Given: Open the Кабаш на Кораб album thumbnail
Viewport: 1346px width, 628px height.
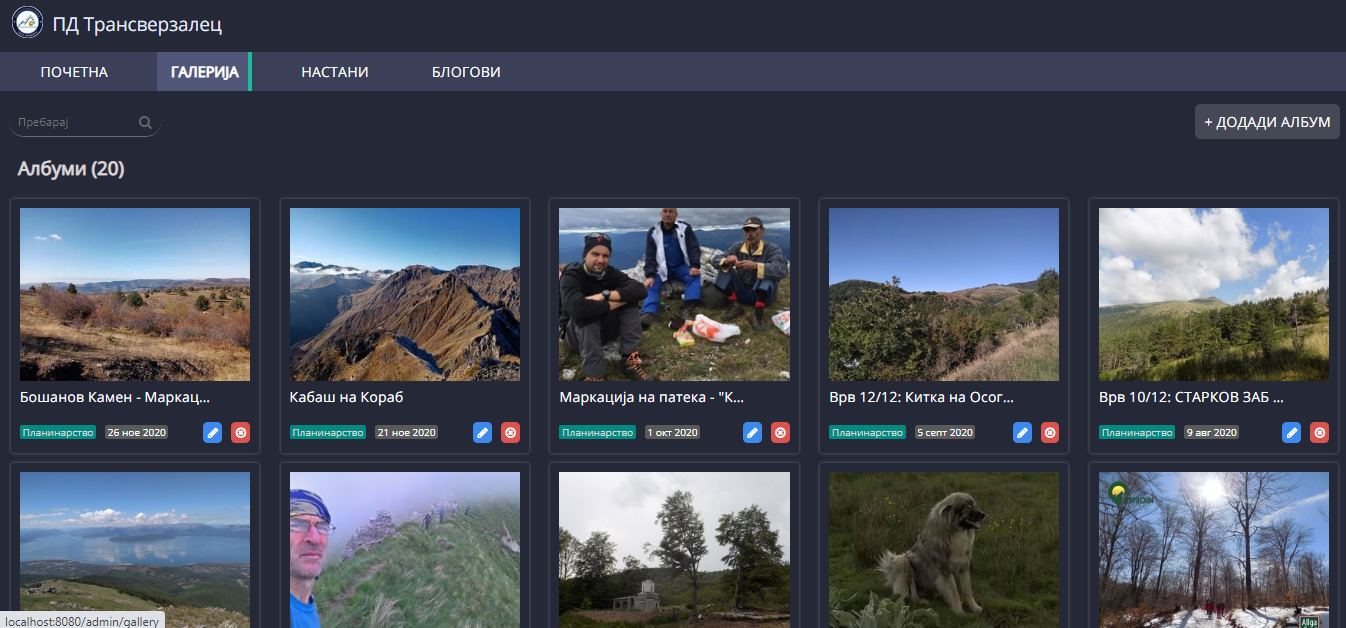Looking at the screenshot, I should [404, 294].
